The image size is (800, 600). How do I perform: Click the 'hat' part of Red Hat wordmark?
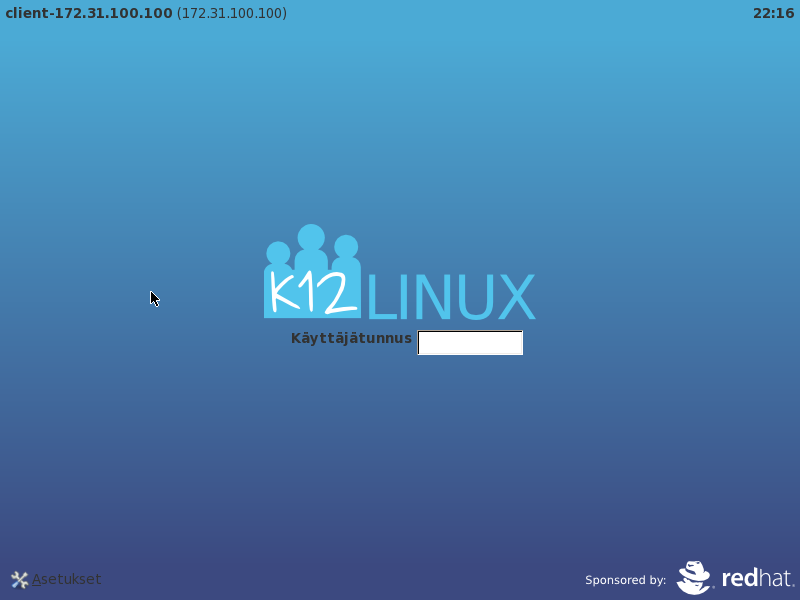coord(777,578)
